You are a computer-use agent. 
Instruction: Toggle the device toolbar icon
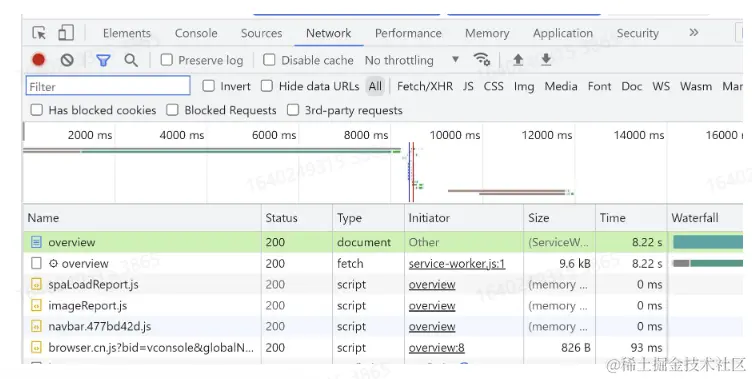[x=66, y=33]
